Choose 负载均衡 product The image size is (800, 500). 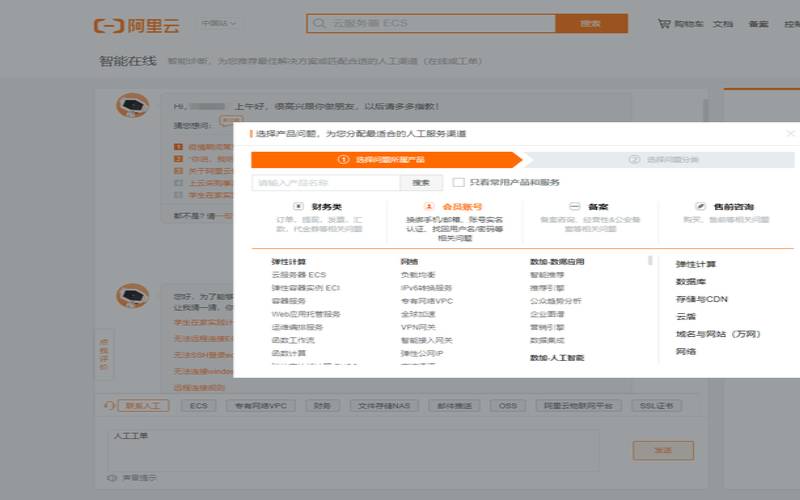(418, 274)
